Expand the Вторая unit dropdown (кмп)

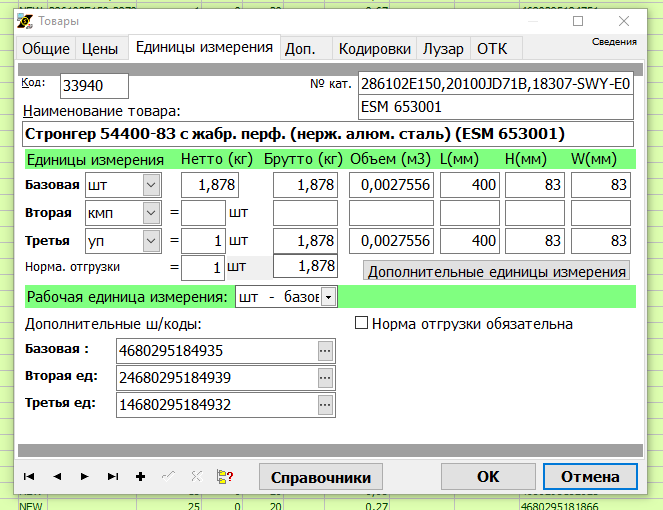(x=151, y=213)
